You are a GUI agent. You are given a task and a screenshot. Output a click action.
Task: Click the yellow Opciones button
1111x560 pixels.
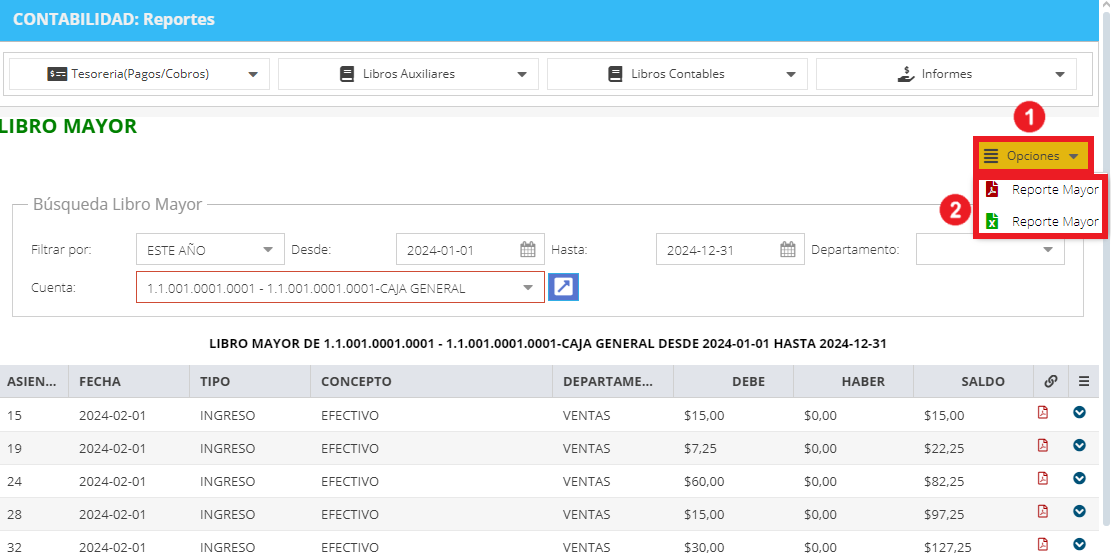[x=1033, y=156]
